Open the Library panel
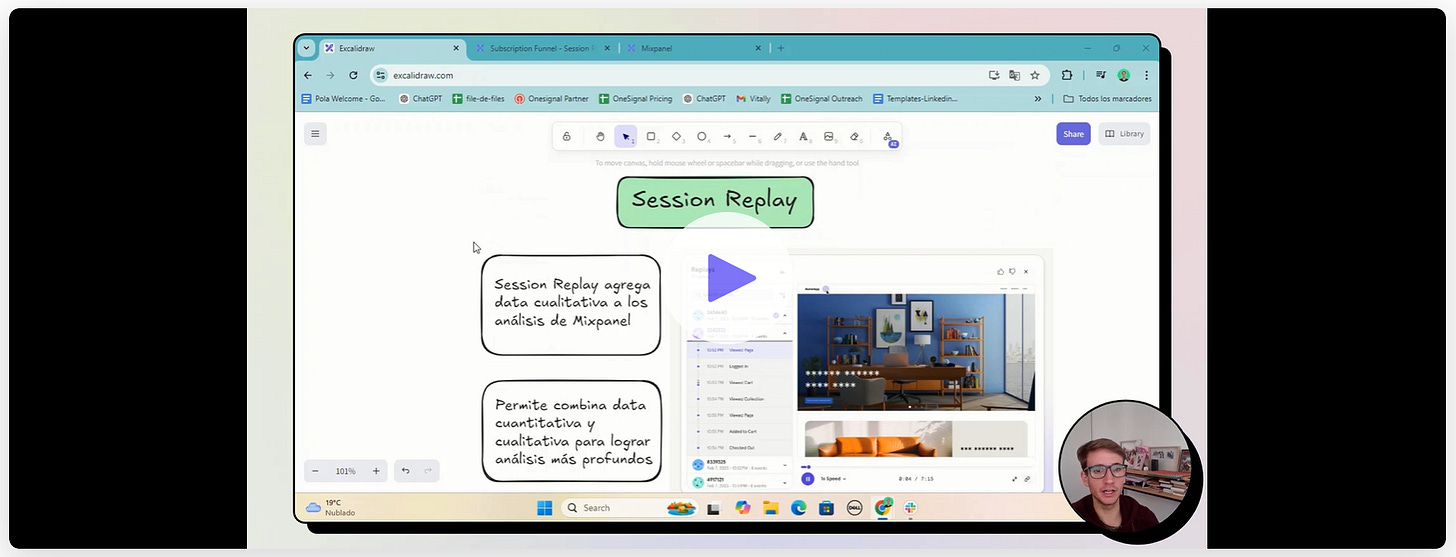1456x557 pixels. click(x=1124, y=134)
